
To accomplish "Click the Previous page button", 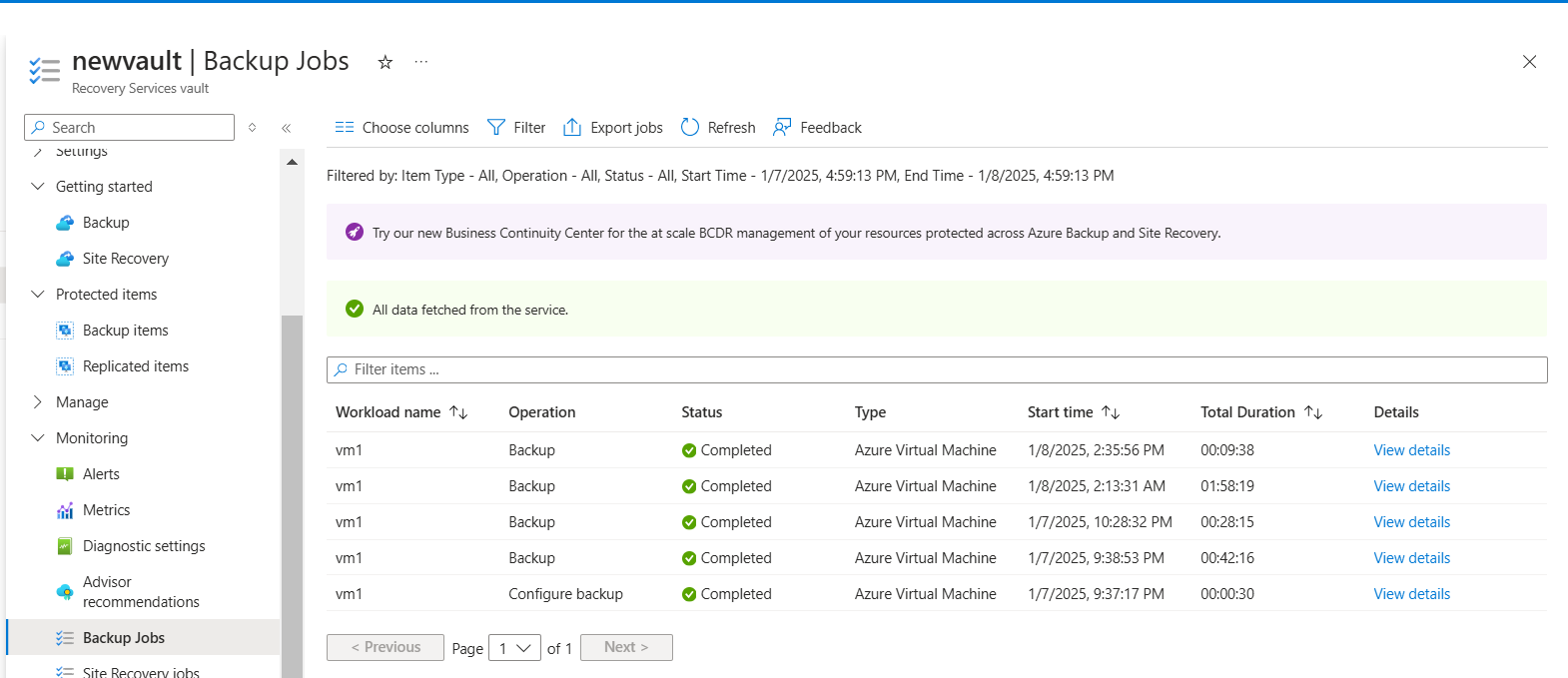I will [387, 647].
